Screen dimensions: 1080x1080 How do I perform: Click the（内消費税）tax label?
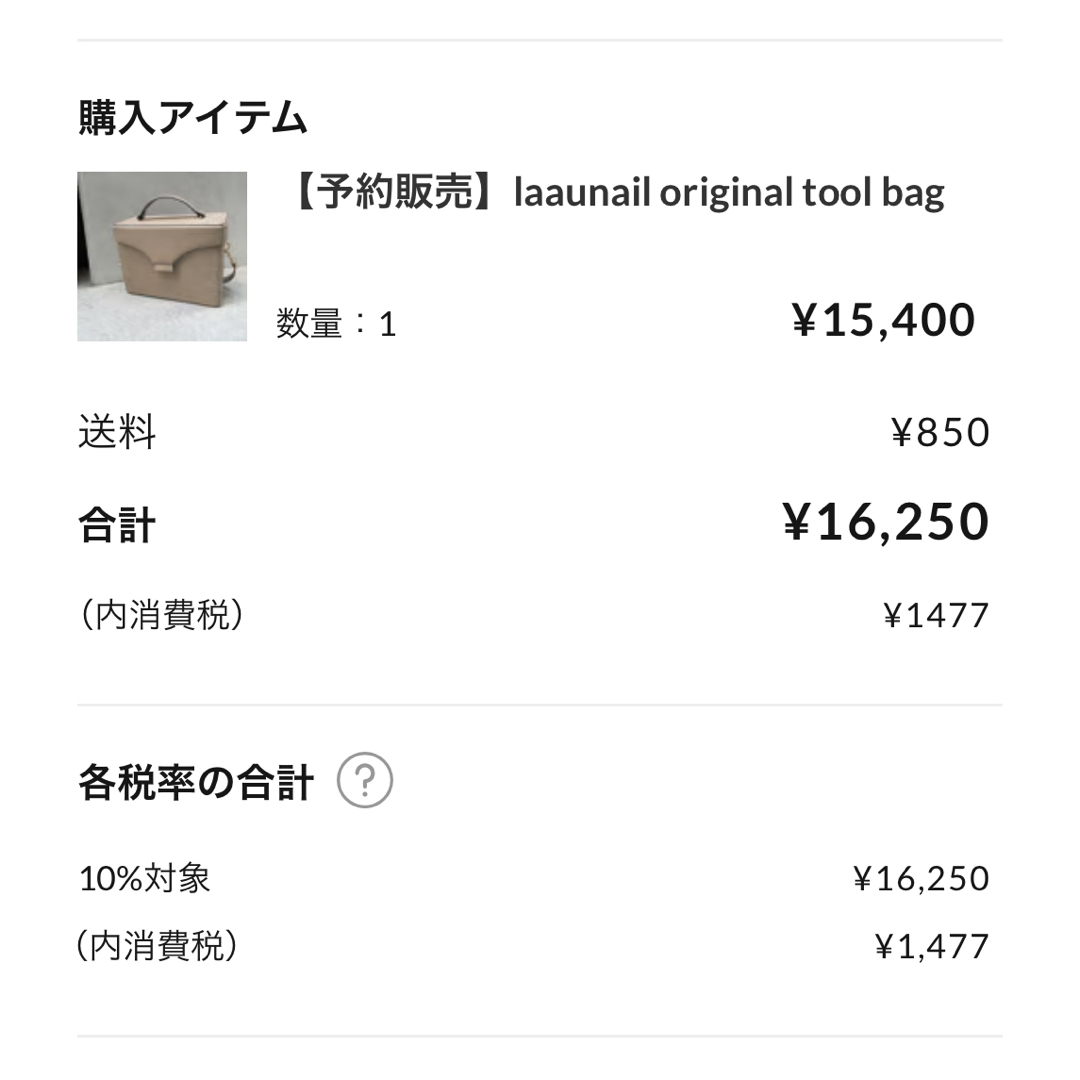click(x=160, y=614)
